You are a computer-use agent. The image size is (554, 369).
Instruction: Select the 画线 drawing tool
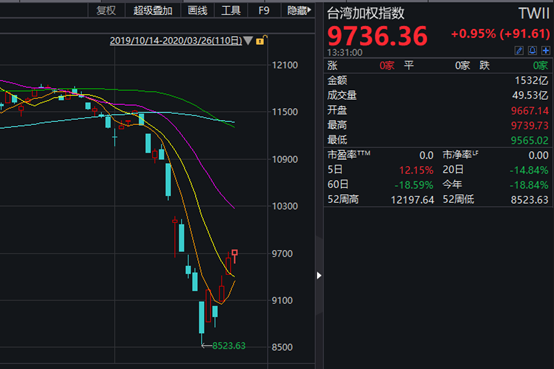(197, 11)
